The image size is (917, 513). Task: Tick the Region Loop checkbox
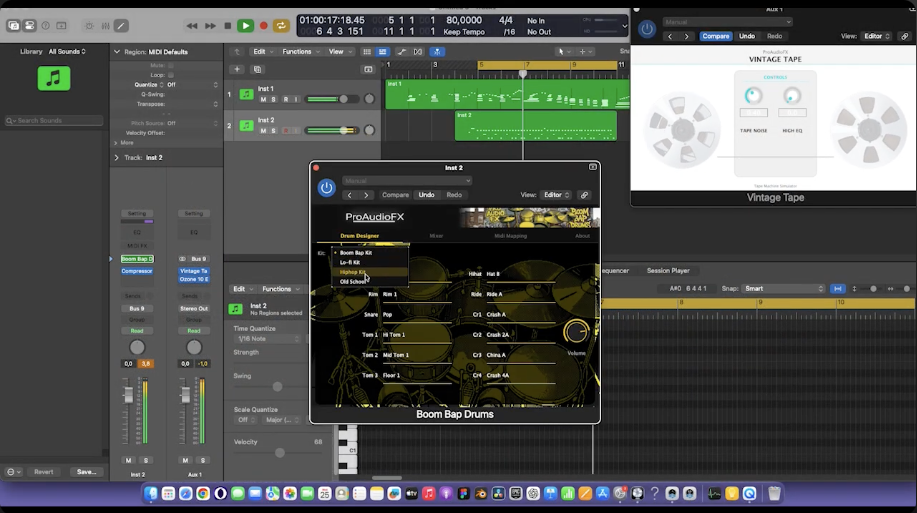click(171, 75)
